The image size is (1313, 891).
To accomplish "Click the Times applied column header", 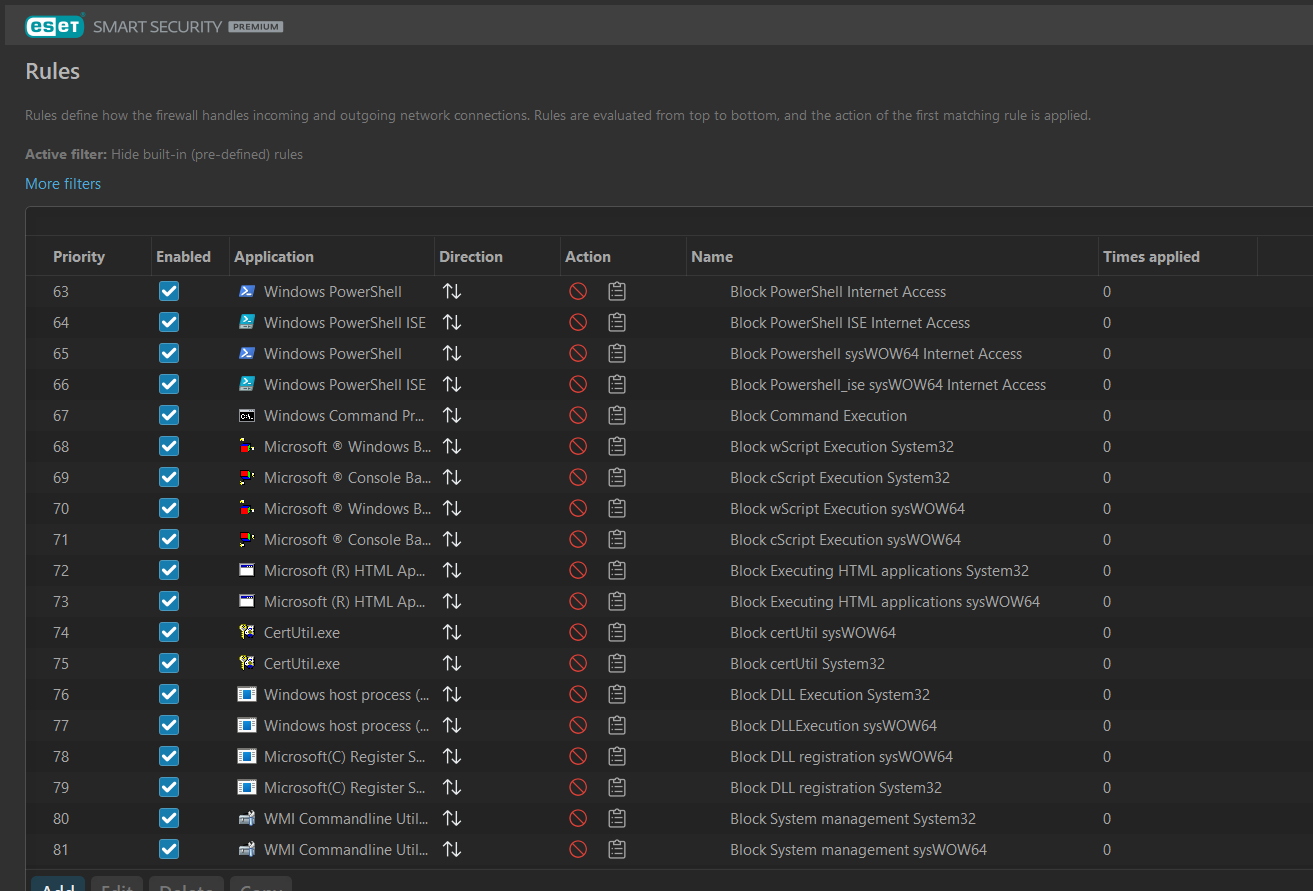I will click(1151, 257).
